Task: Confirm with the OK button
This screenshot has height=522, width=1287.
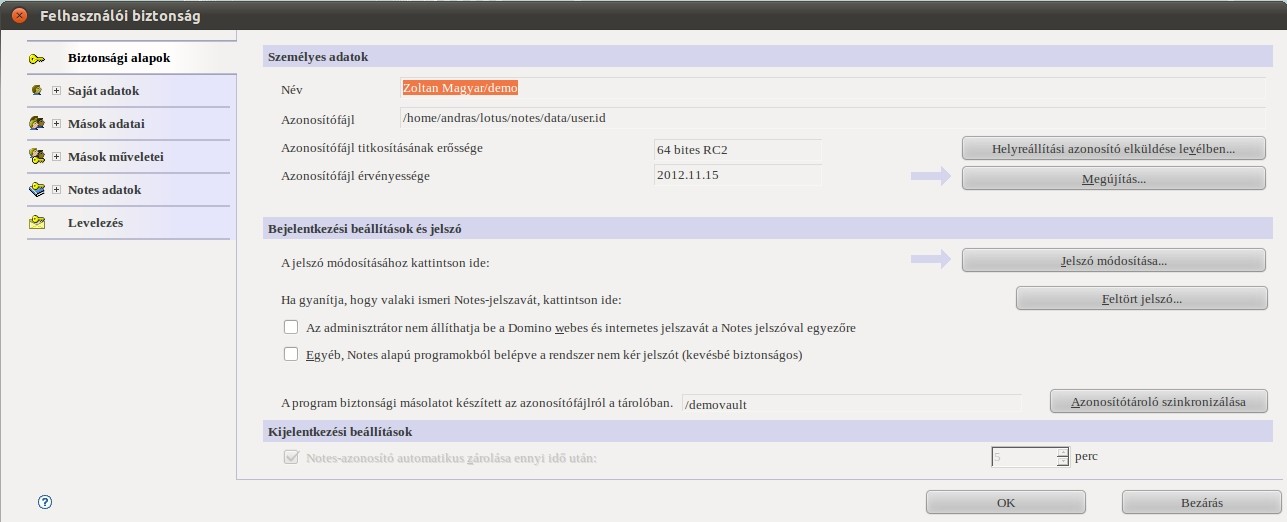Action: (1006, 502)
